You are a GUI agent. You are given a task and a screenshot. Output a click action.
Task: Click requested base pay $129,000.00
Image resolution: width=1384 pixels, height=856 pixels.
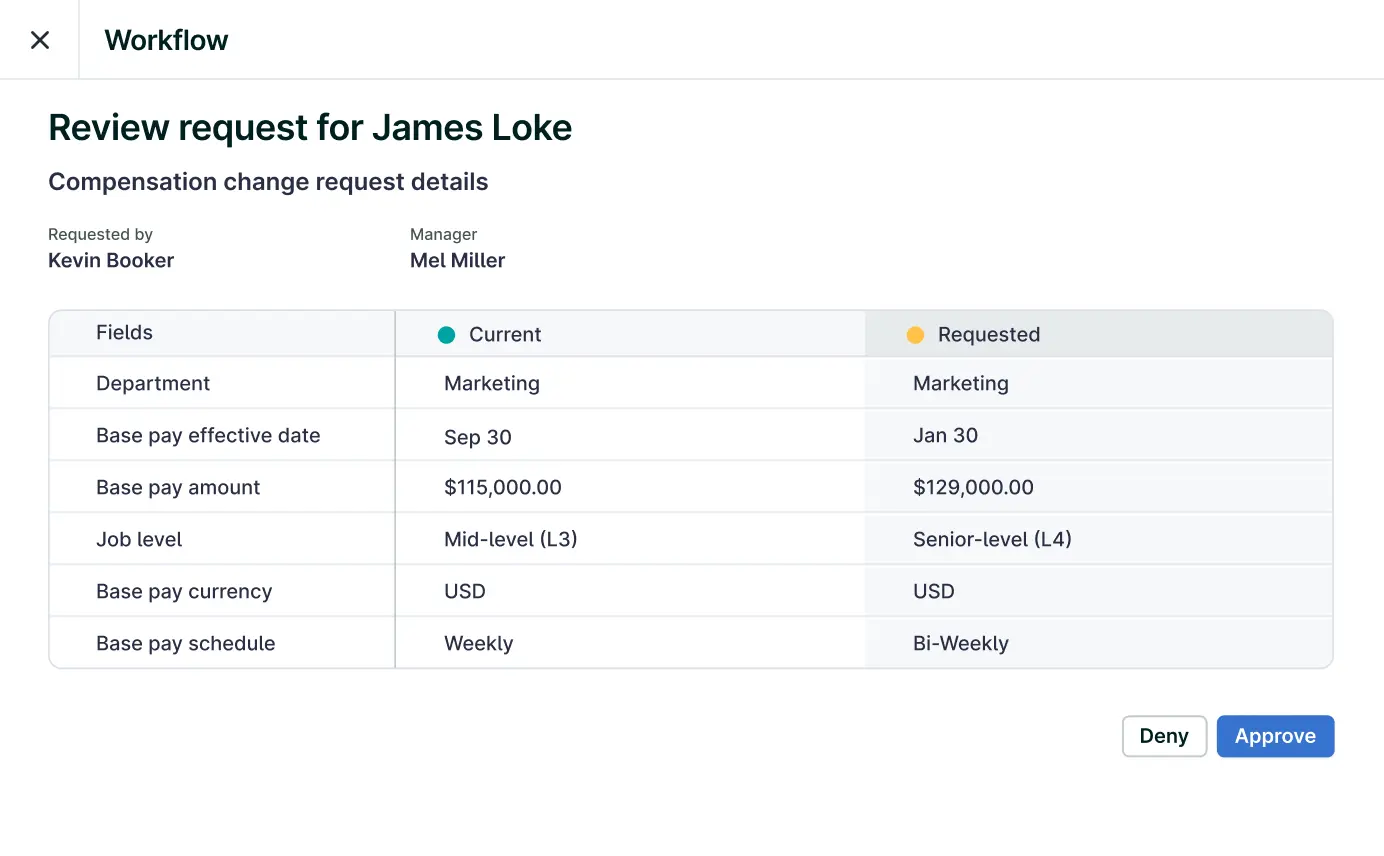click(x=973, y=487)
